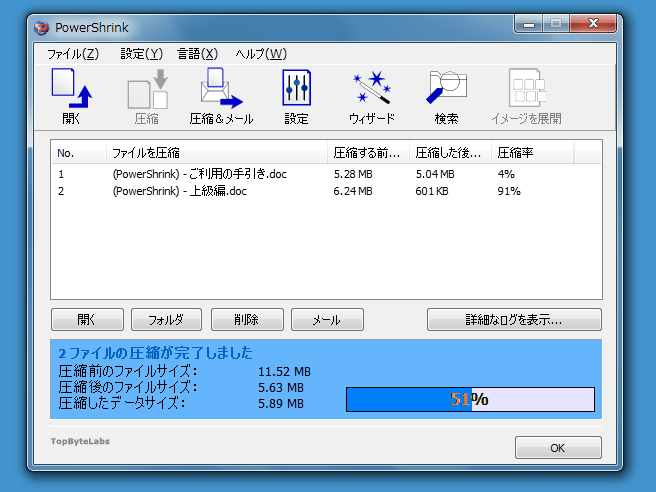This screenshot has width=656, height=492.
Task: Minimize the PowerShrink window
Action: pyautogui.click(x=528, y=24)
